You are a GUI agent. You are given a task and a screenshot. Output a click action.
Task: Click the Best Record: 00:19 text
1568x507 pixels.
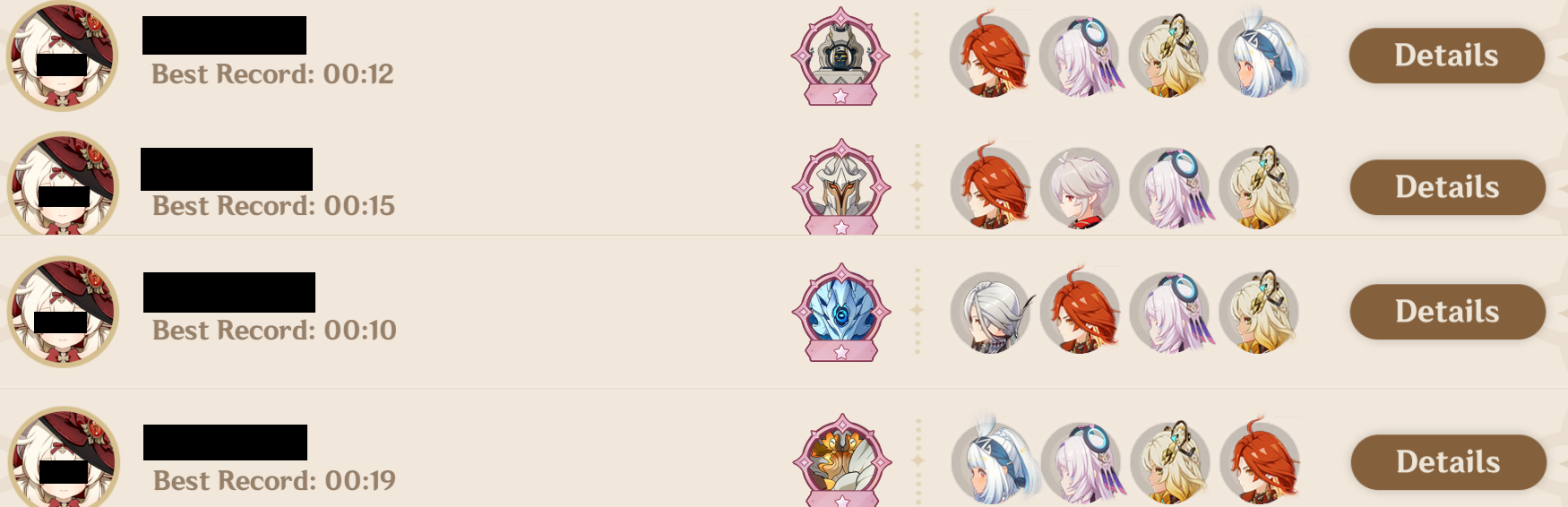click(x=274, y=481)
